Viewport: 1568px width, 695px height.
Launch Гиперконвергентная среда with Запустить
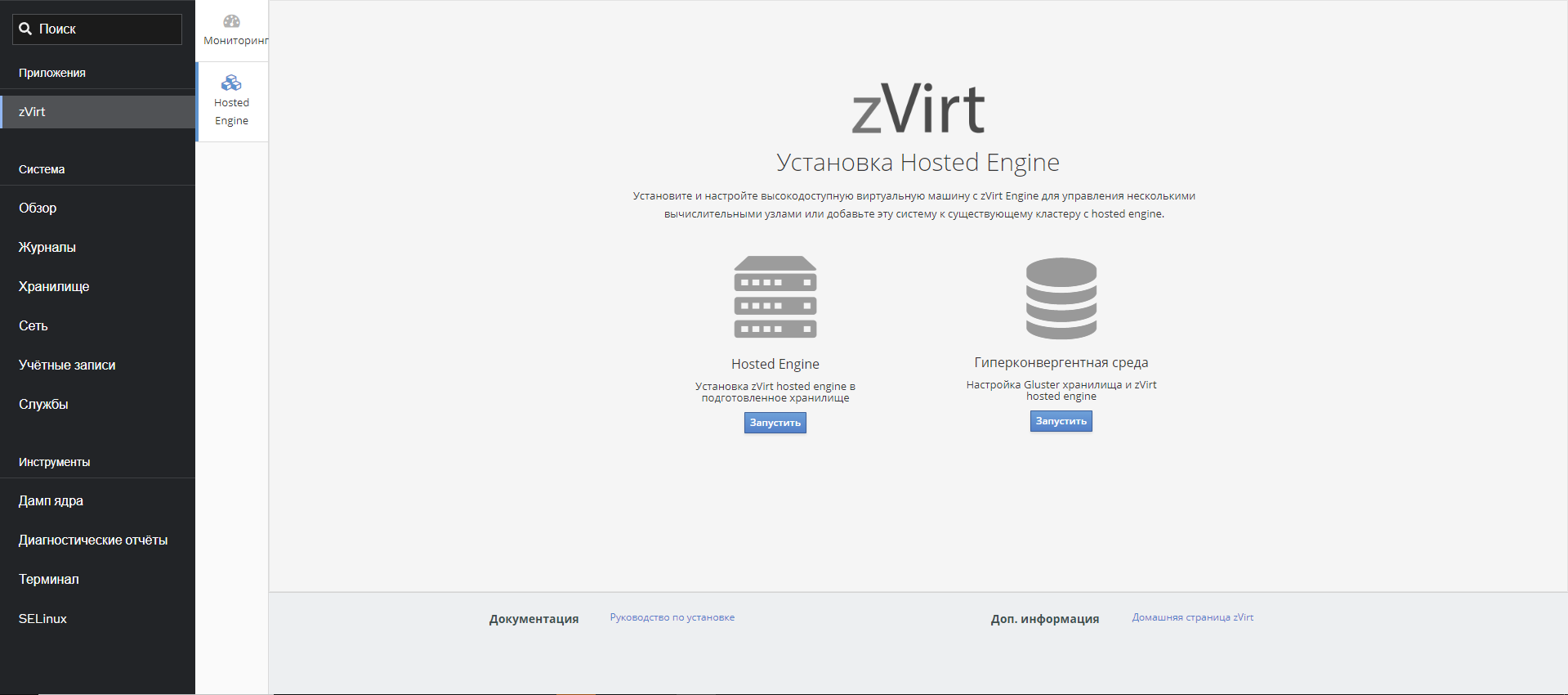(1061, 421)
